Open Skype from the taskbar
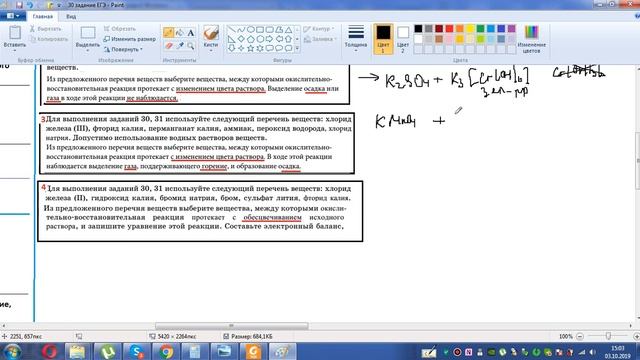Screen dimensions: 640x360 (x=137, y=351)
